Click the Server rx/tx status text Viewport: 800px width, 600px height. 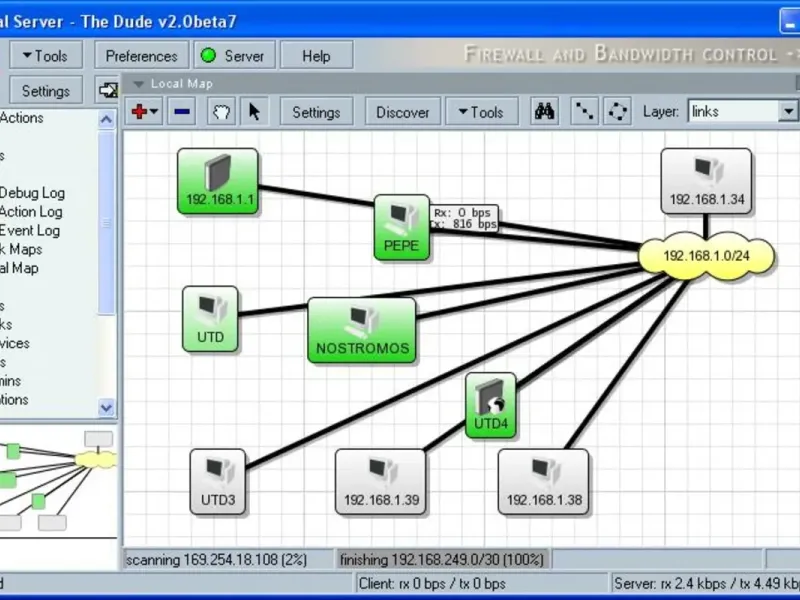coord(707,584)
